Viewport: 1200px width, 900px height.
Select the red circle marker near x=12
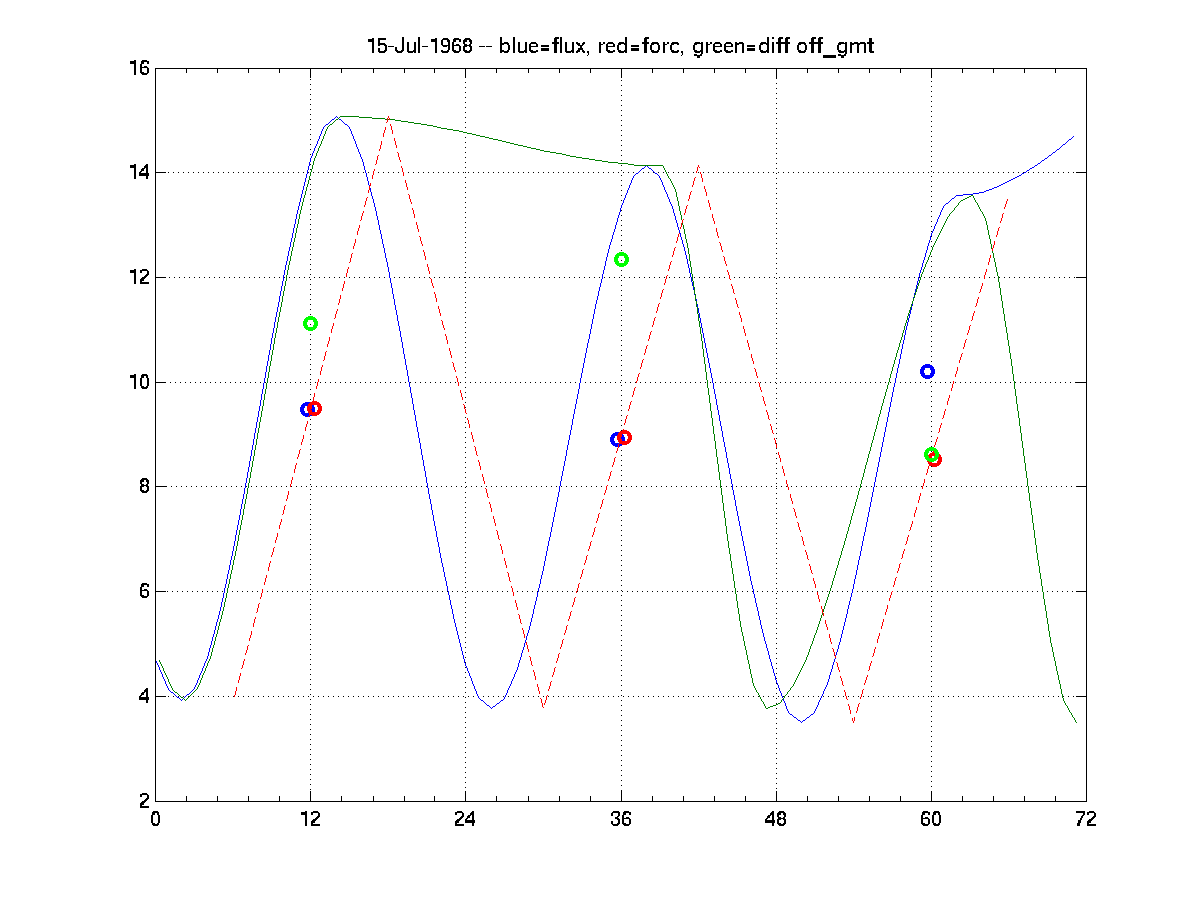click(x=315, y=408)
